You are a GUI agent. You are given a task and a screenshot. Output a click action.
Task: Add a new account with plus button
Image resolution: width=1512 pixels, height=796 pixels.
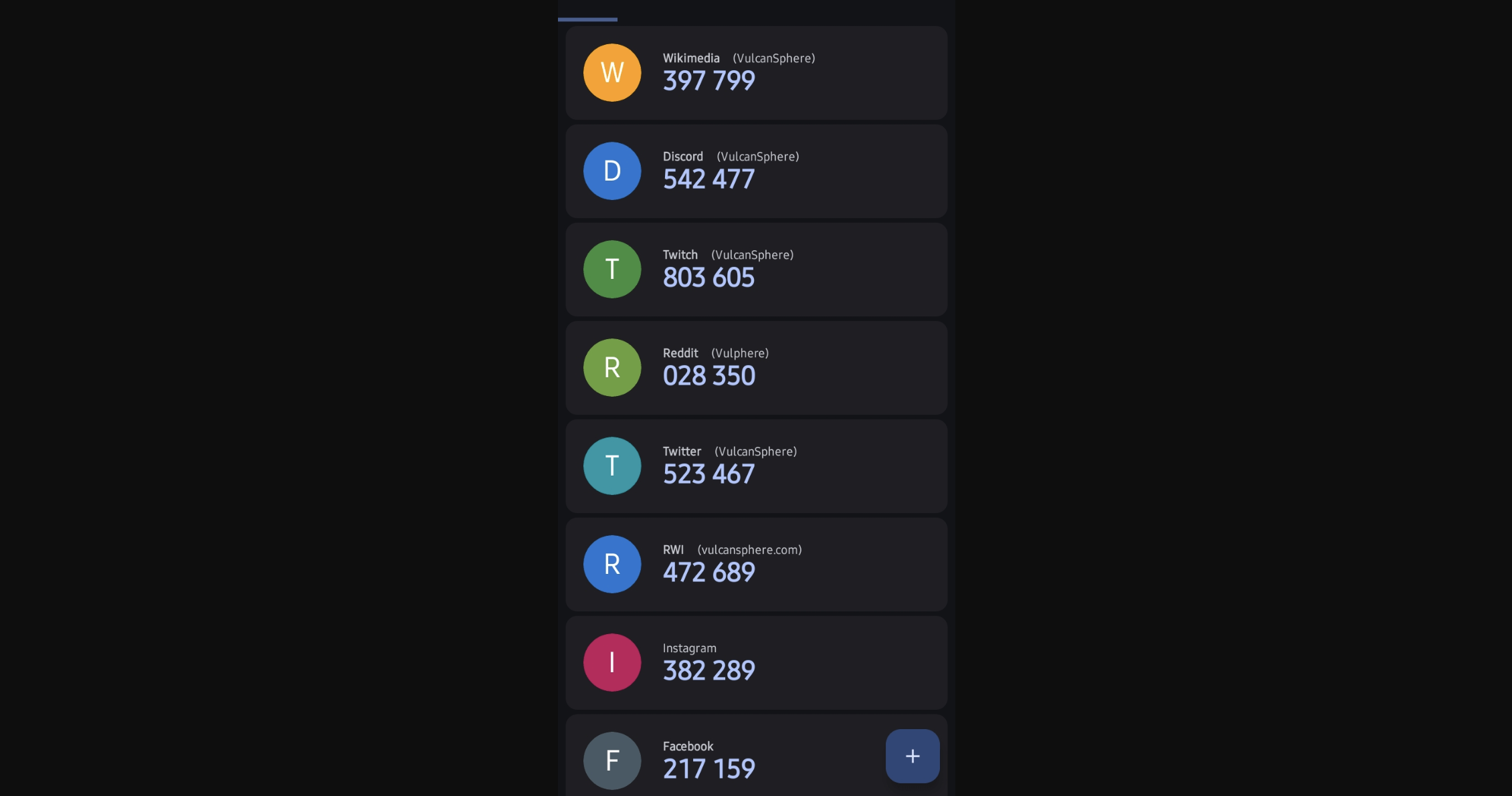click(x=913, y=757)
